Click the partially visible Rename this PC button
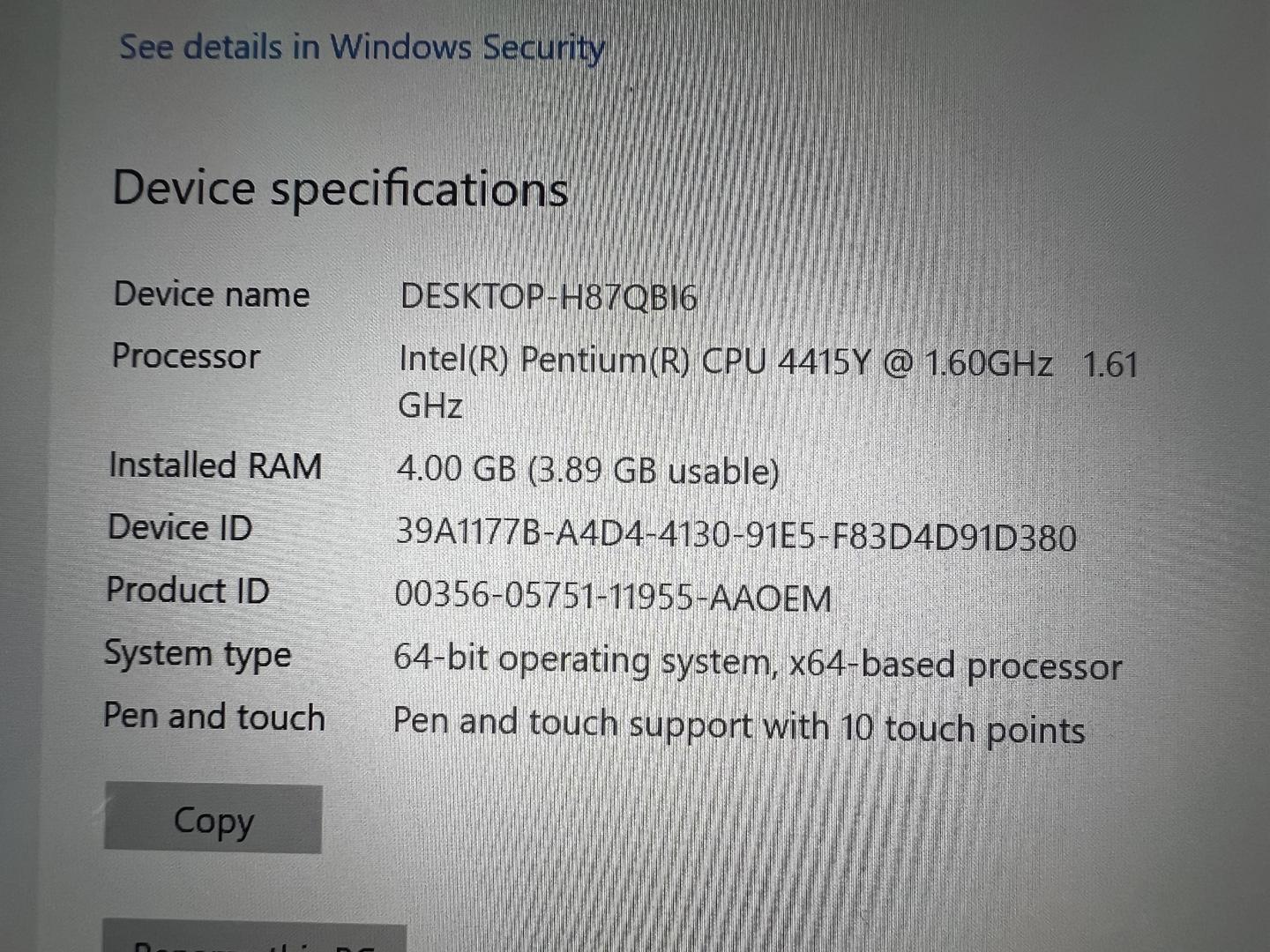The image size is (1270, 952). pyautogui.click(x=255, y=939)
